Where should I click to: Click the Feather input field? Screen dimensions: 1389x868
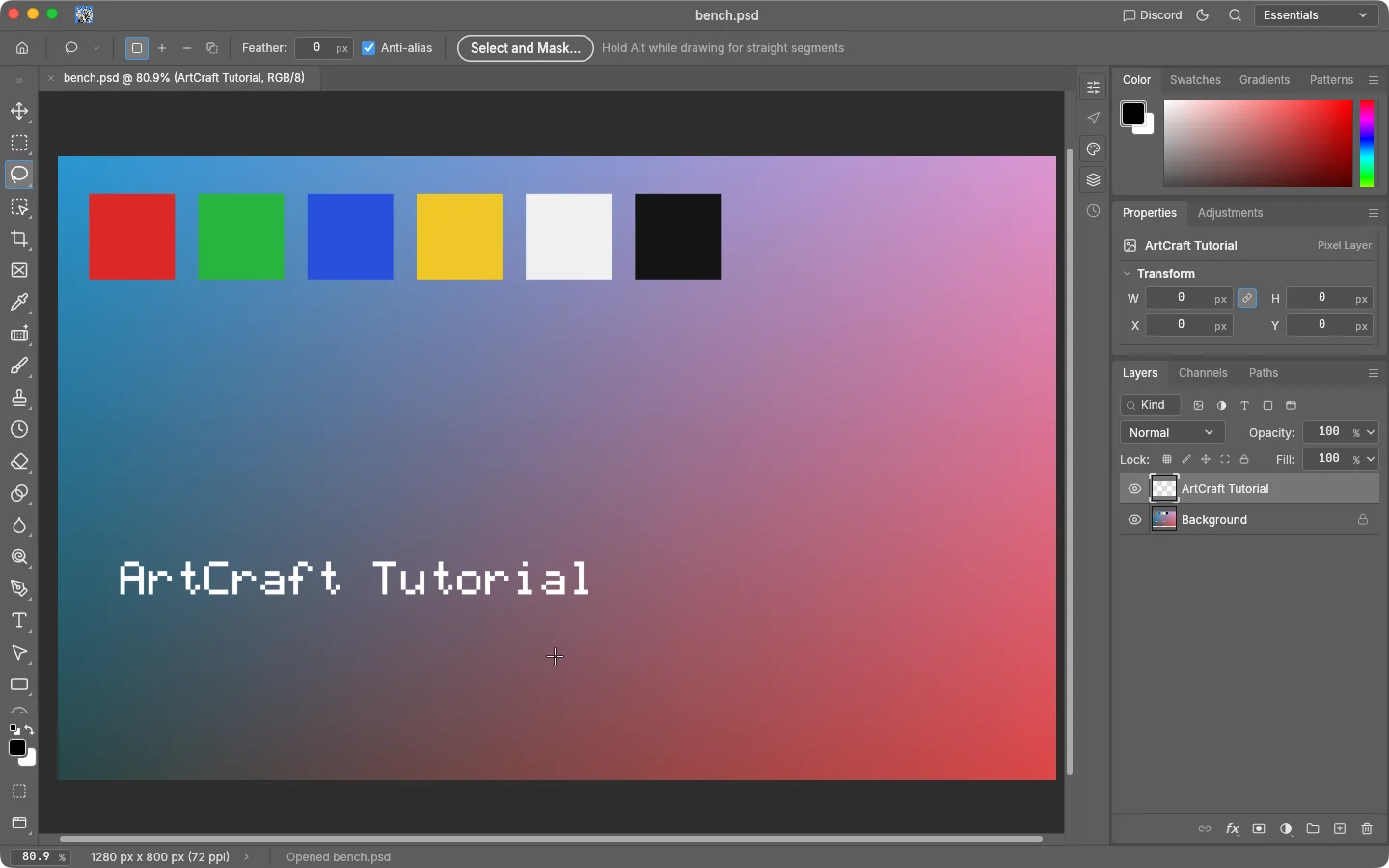pyautogui.click(x=324, y=48)
